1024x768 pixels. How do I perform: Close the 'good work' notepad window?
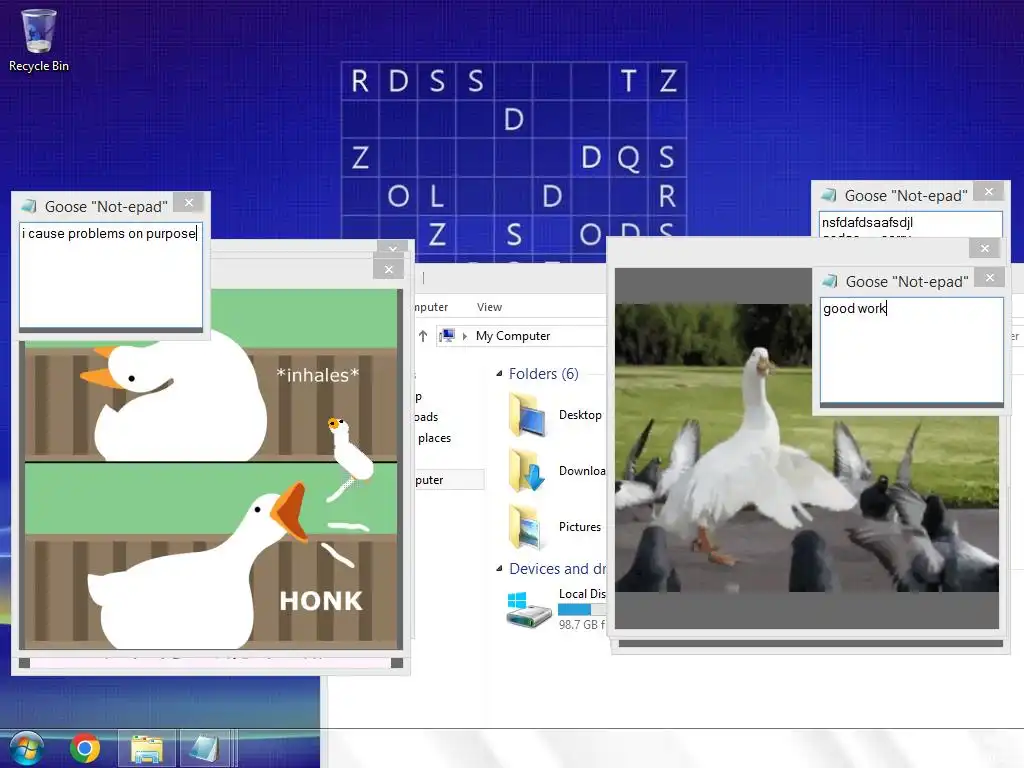(990, 278)
